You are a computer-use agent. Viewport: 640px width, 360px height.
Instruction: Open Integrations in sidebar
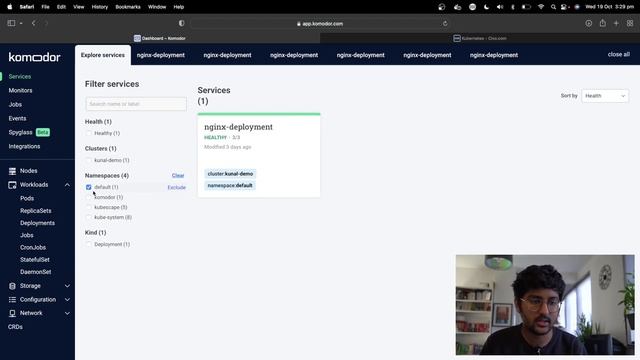pyautogui.click(x=24, y=146)
